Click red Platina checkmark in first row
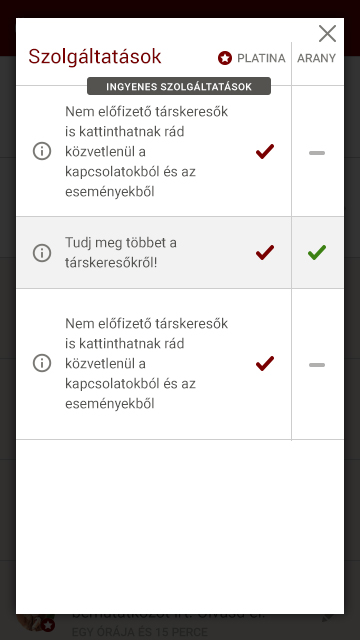 (265, 151)
